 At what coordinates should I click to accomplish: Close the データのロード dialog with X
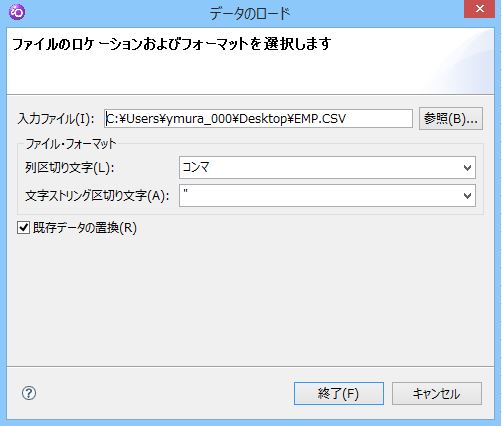coord(480,9)
